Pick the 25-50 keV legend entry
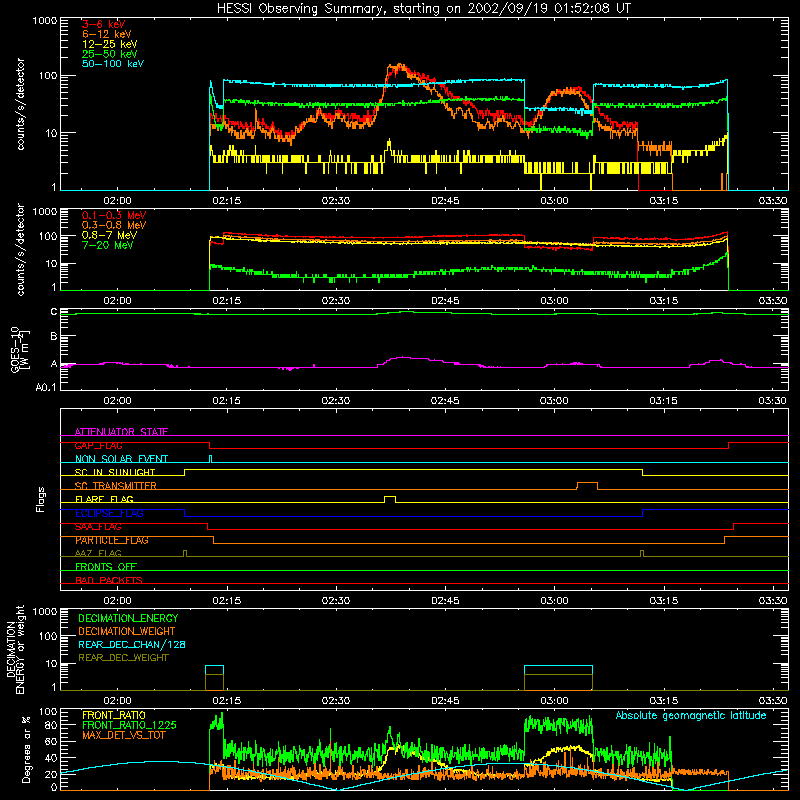This screenshot has width=800, height=800. coord(110,54)
